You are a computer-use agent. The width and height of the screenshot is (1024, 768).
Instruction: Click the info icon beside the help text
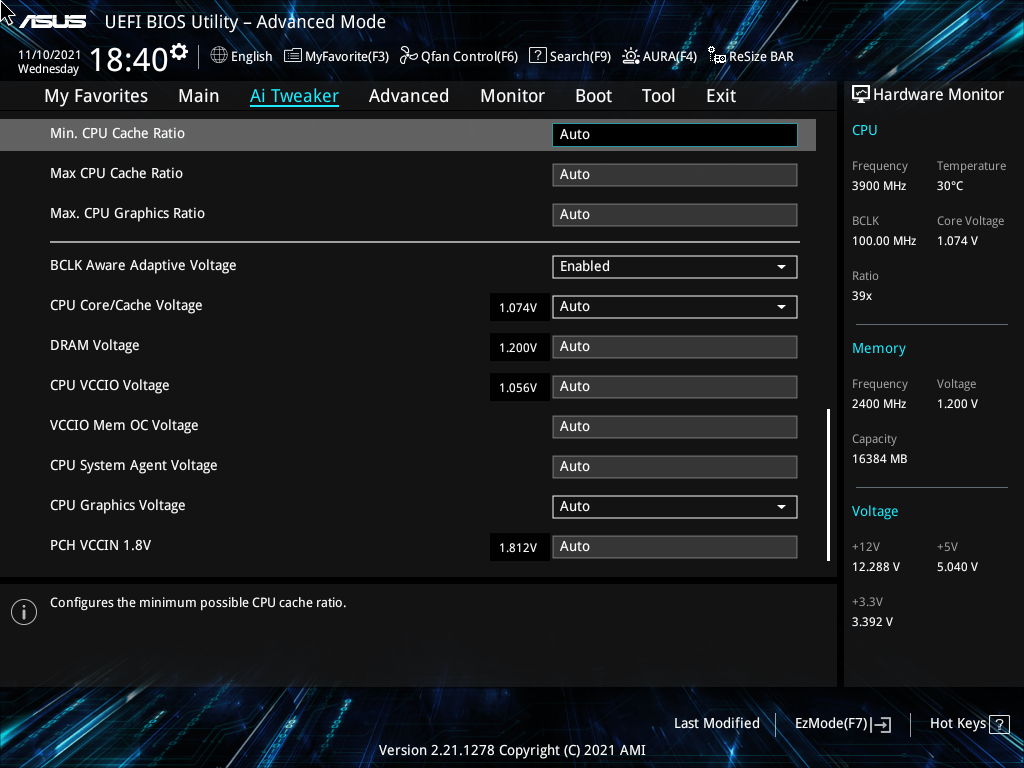point(24,612)
